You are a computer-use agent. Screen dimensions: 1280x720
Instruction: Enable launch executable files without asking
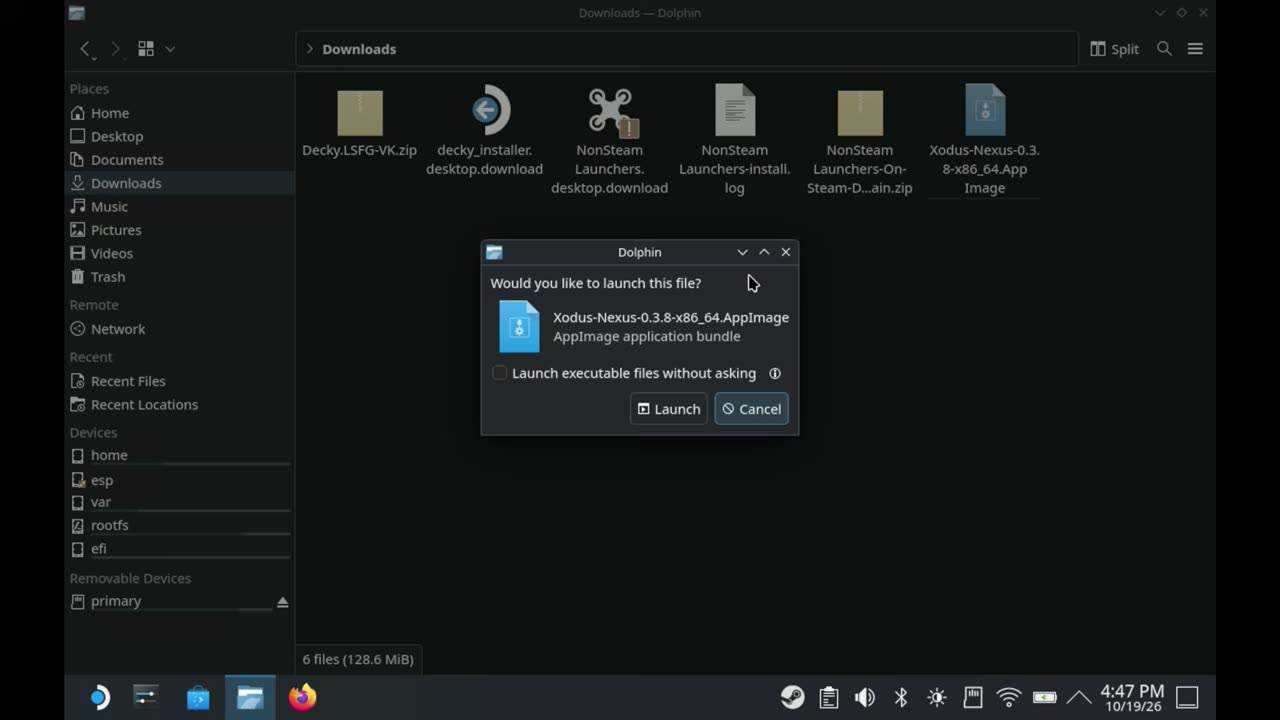pyautogui.click(x=500, y=373)
